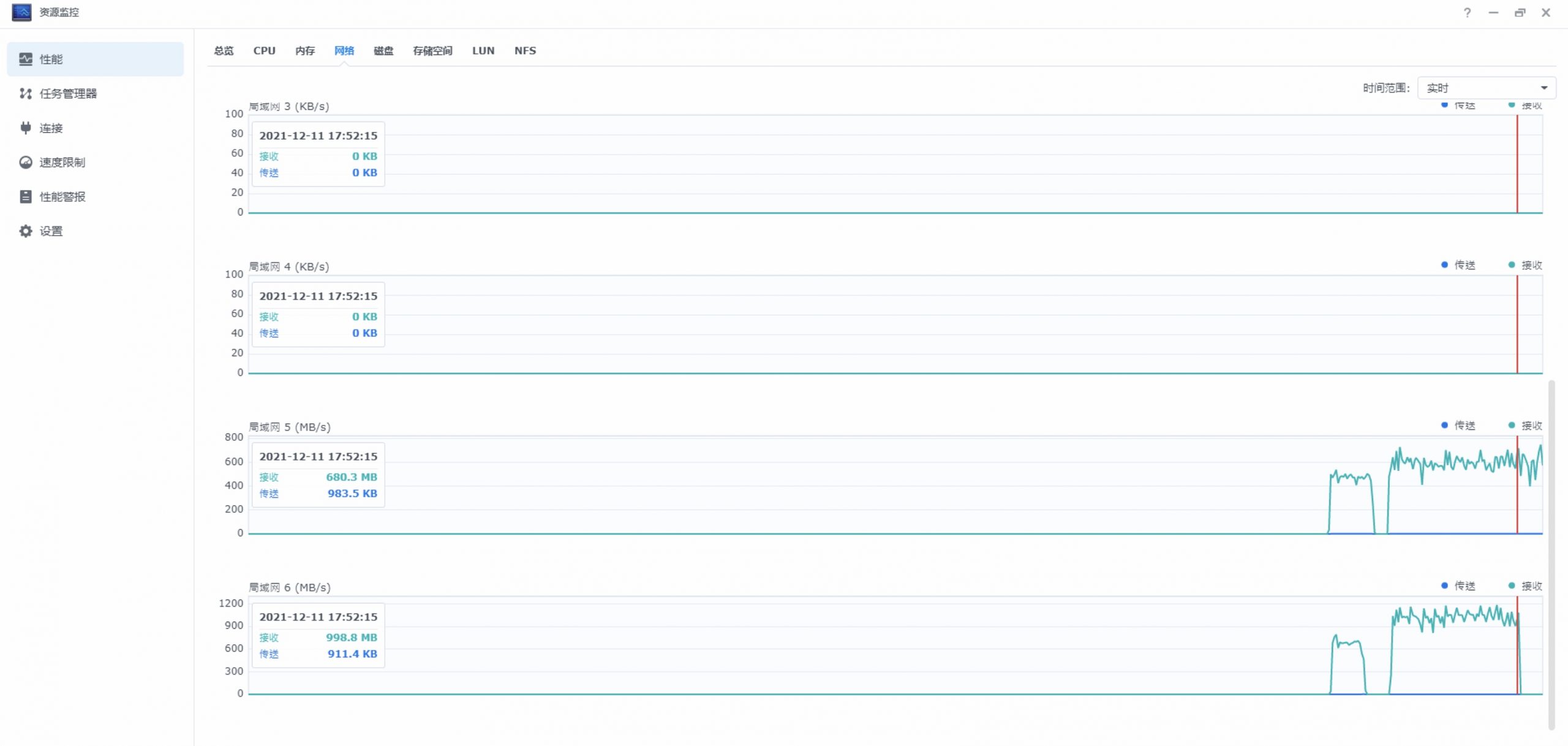Toggle 传送 legend for 局域网 6 chart
The height and width of the screenshot is (746, 1568).
tap(1458, 586)
